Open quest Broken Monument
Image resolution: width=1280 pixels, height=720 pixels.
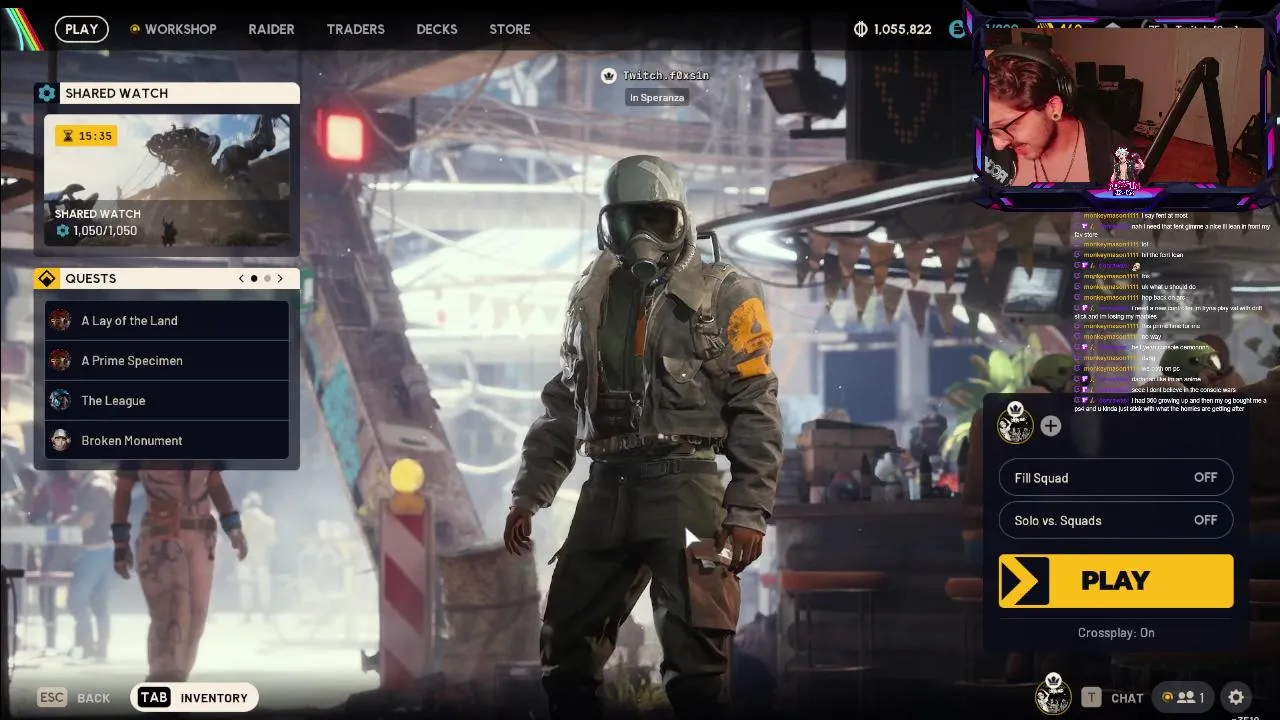[167, 440]
